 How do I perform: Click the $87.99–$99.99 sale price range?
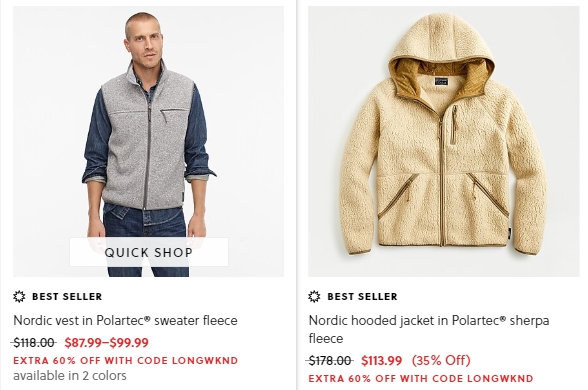(x=106, y=342)
